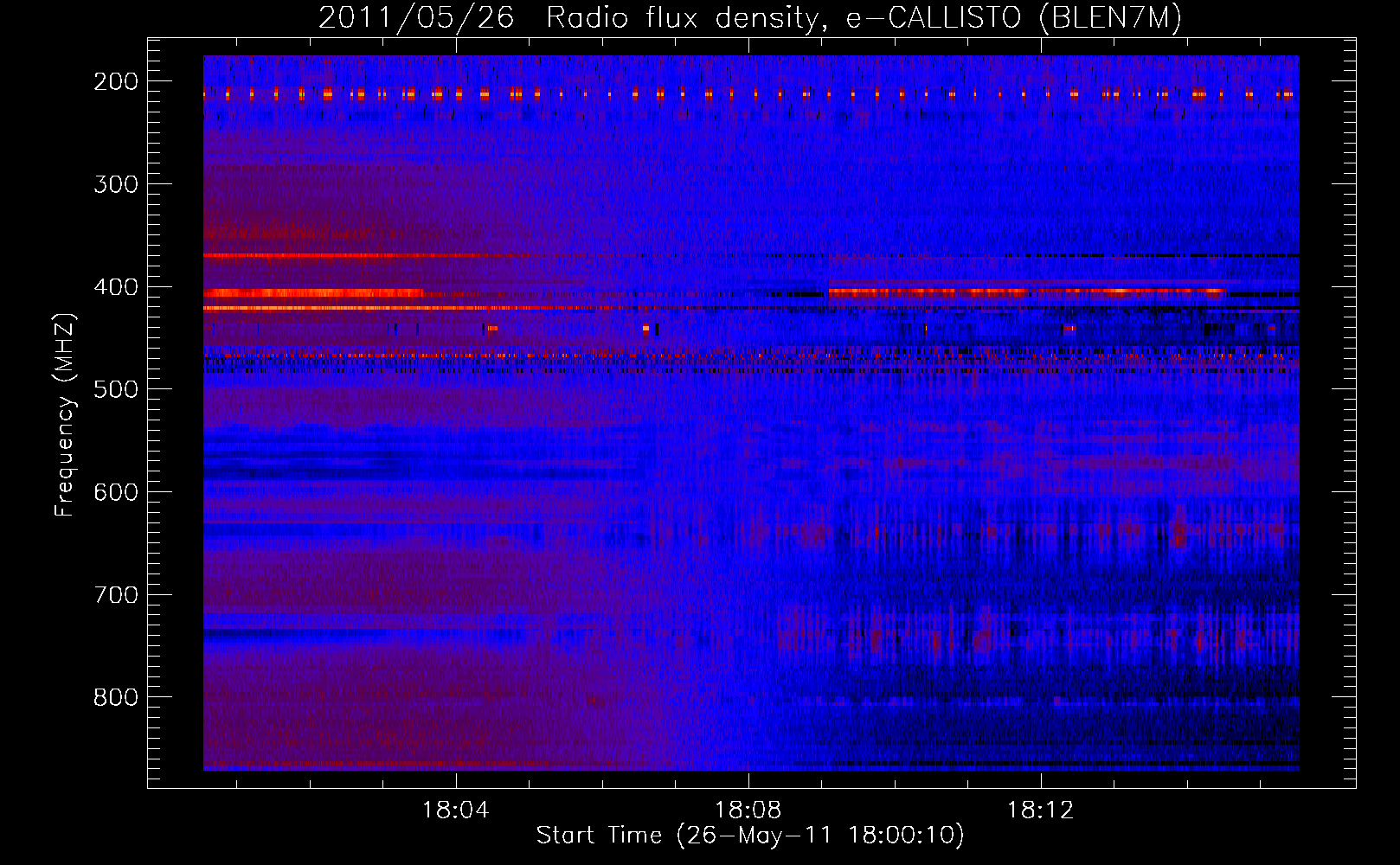
Task: Click the 300 frequency tick label
Action: coord(115,184)
